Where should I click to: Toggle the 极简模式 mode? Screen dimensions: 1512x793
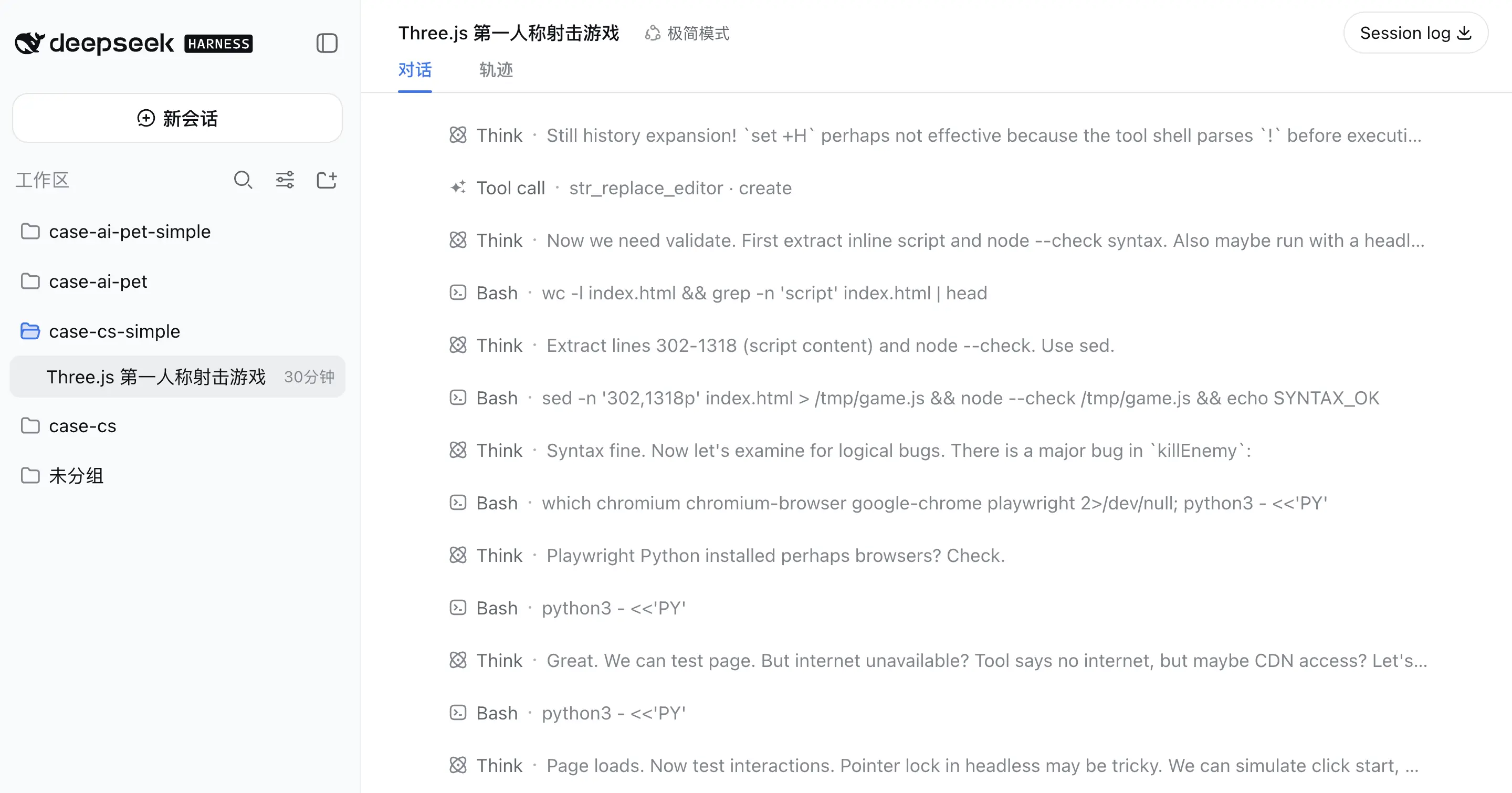(x=687, y=34)
